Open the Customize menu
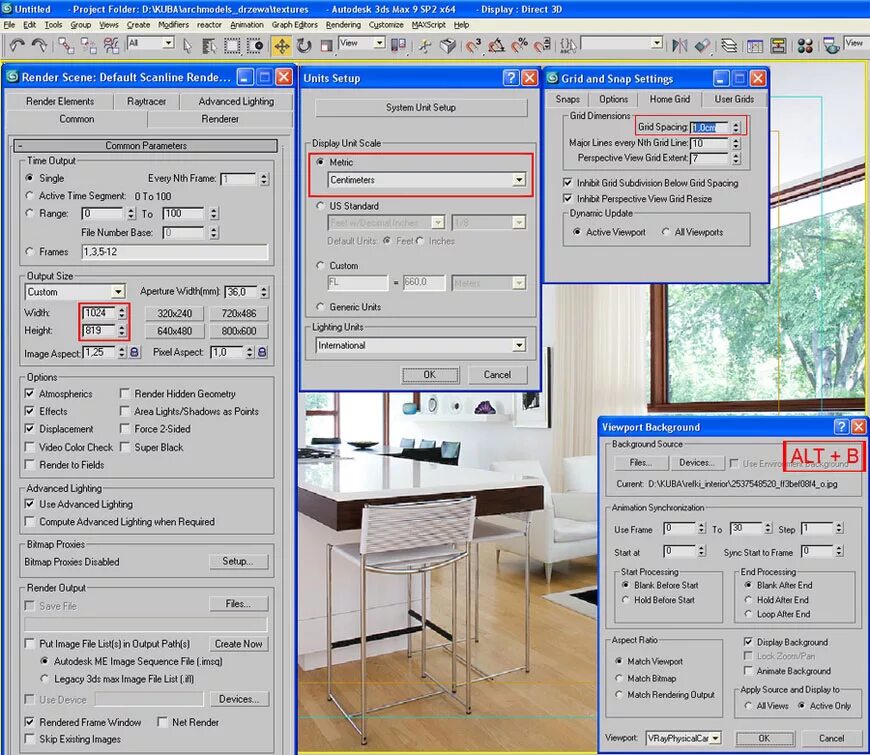 386,25
